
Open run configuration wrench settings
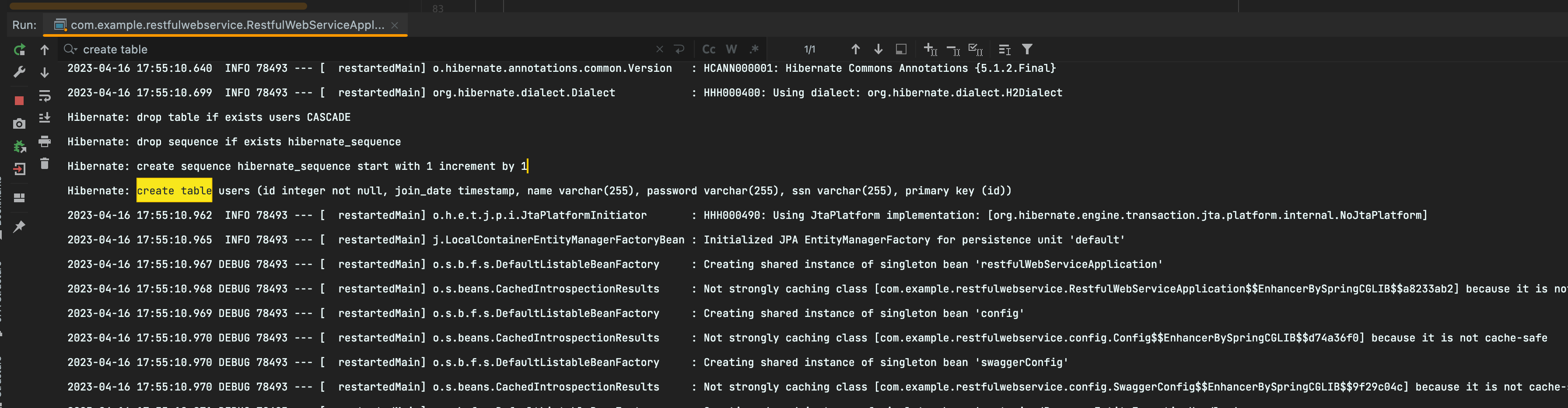20,72
